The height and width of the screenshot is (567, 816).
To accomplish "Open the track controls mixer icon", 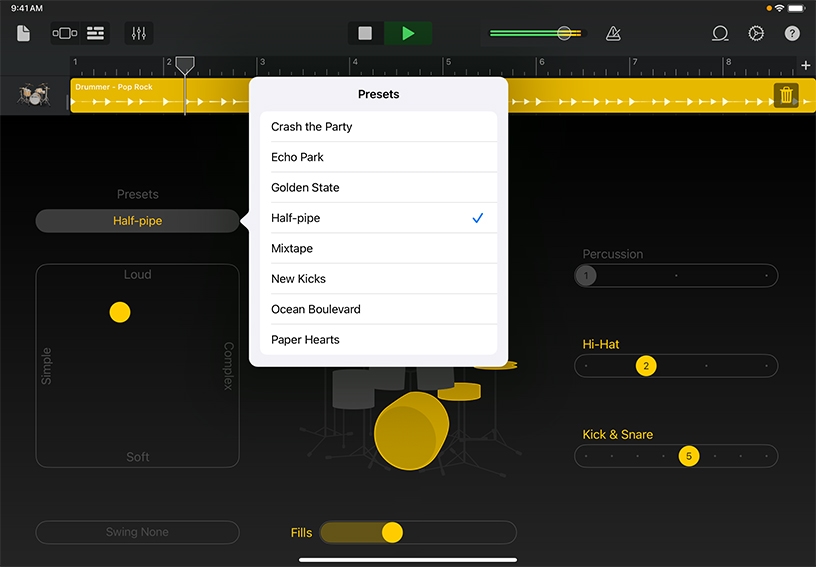I will pos(139,34).
